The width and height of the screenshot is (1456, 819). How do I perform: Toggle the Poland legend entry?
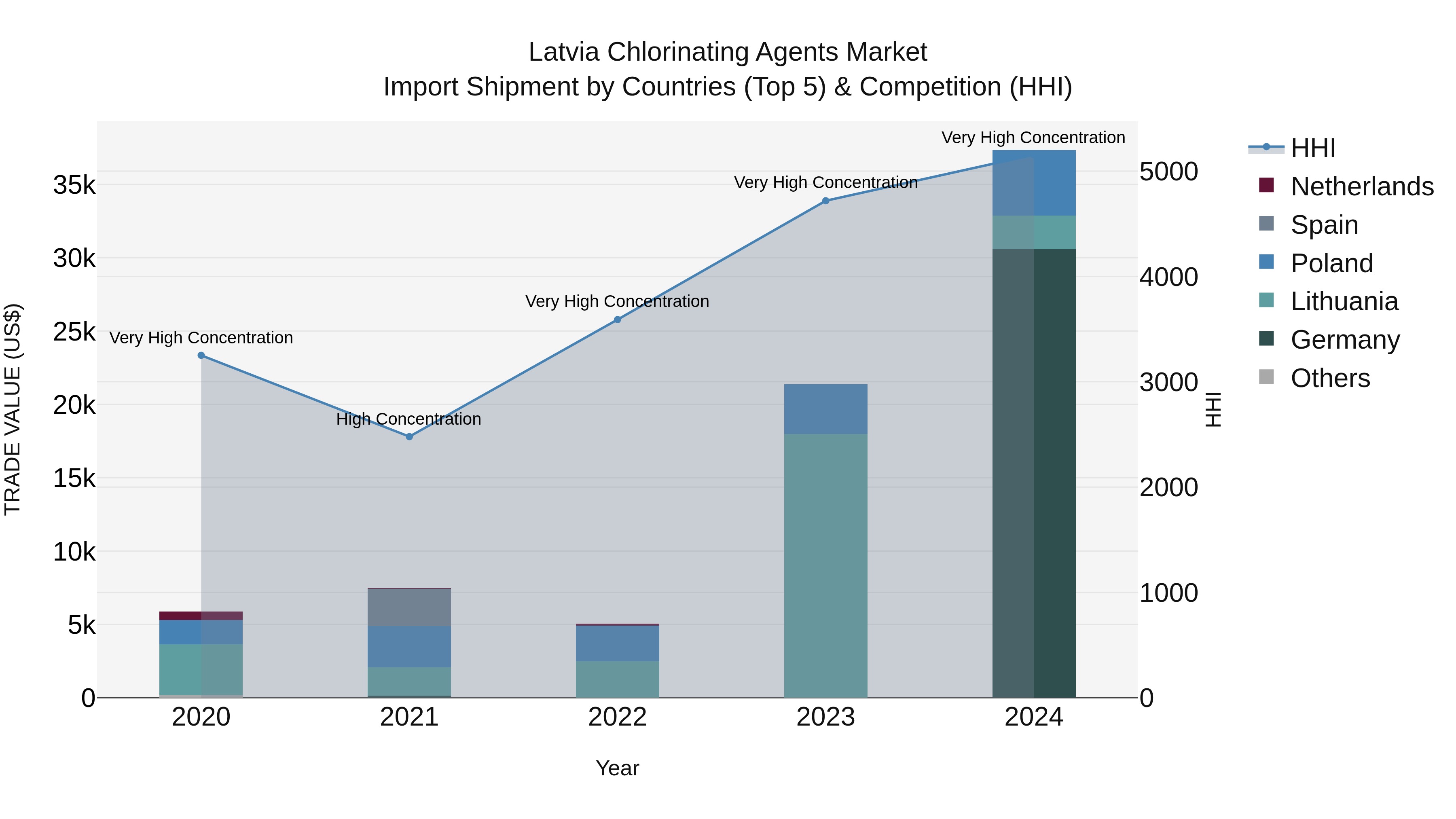[x=1315, y=263]
